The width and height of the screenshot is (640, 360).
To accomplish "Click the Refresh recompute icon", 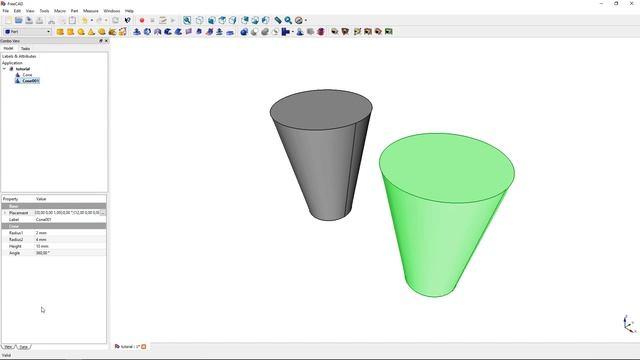I will click(116, 20).
